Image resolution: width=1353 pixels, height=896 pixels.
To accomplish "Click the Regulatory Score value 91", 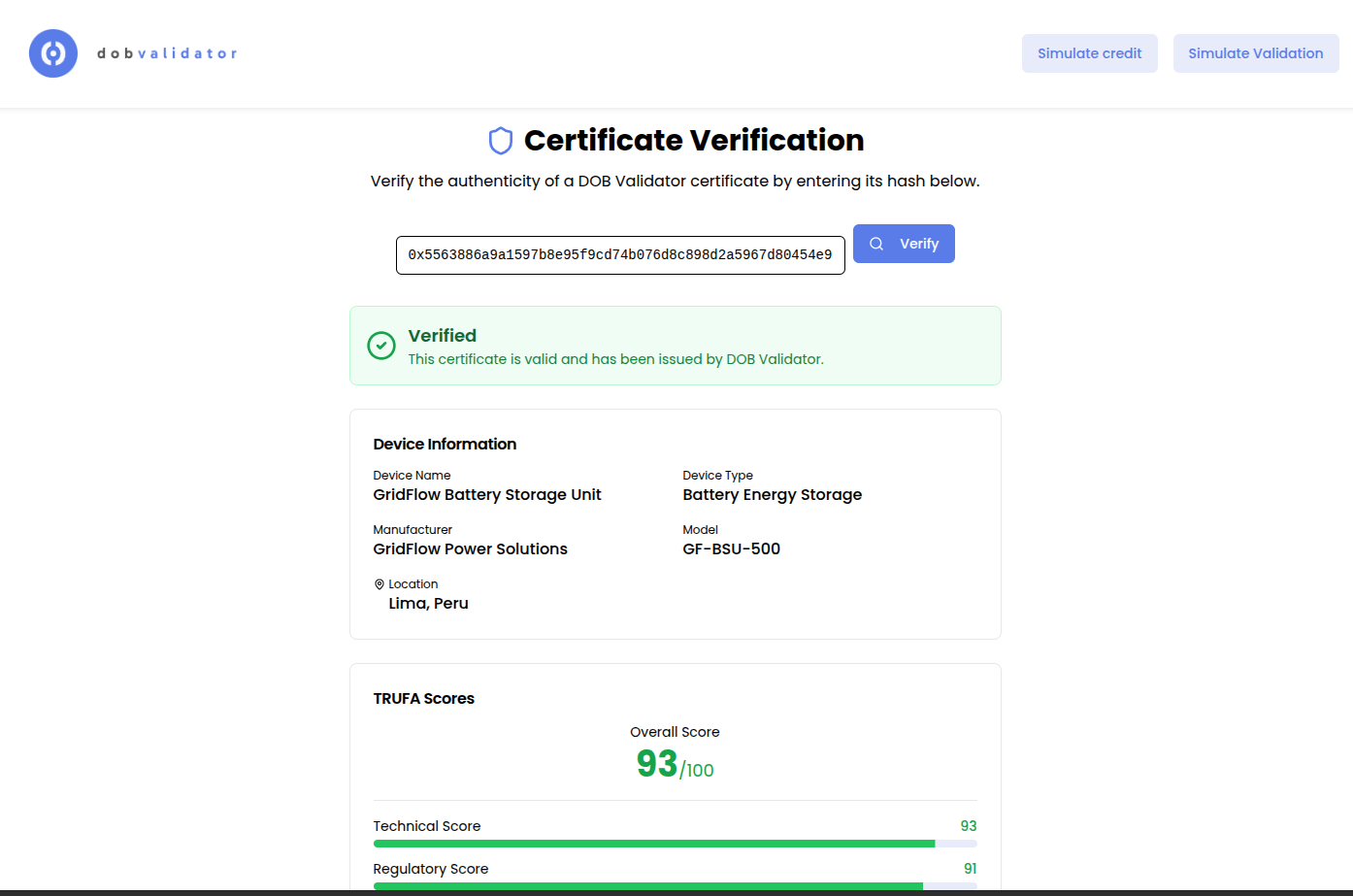I will click(x=970, y=869).
